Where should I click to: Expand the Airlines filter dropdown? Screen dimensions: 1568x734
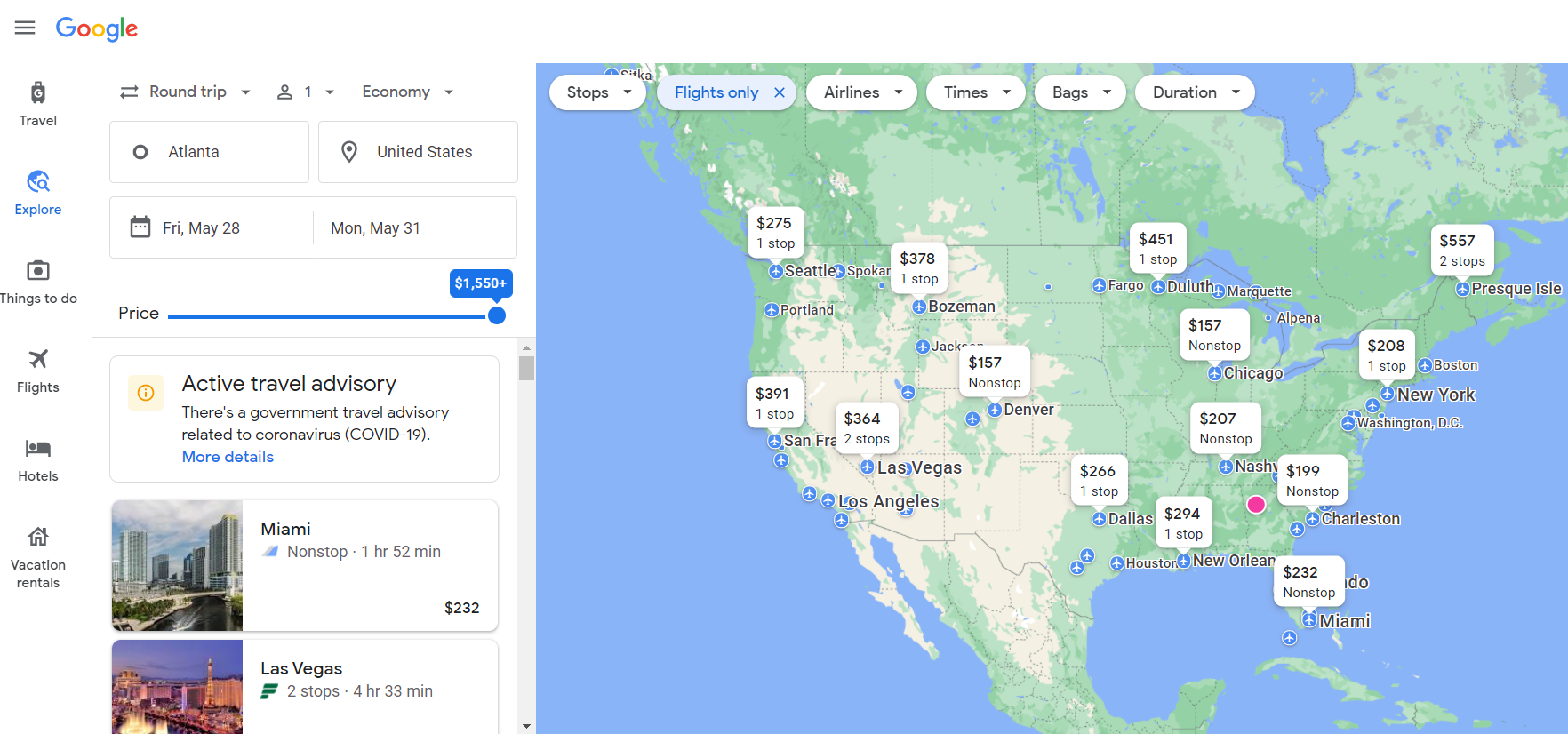coord(861,92)
